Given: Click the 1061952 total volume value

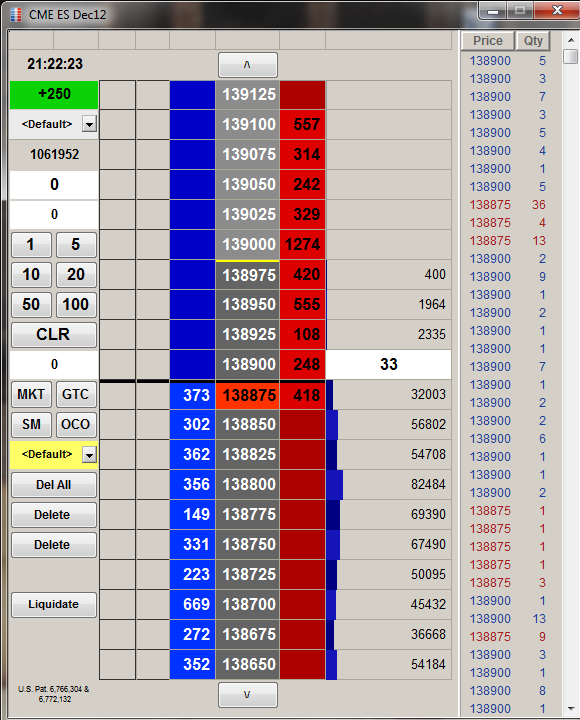Looking at the screenshot, I should (54, 154).
